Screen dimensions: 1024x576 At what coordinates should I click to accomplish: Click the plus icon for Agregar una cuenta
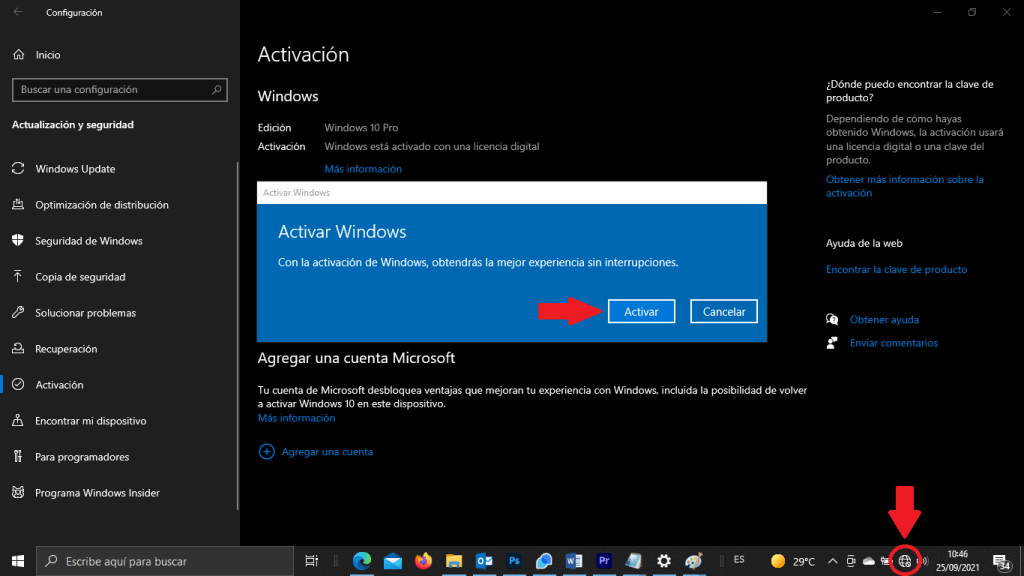coord(266,451)
